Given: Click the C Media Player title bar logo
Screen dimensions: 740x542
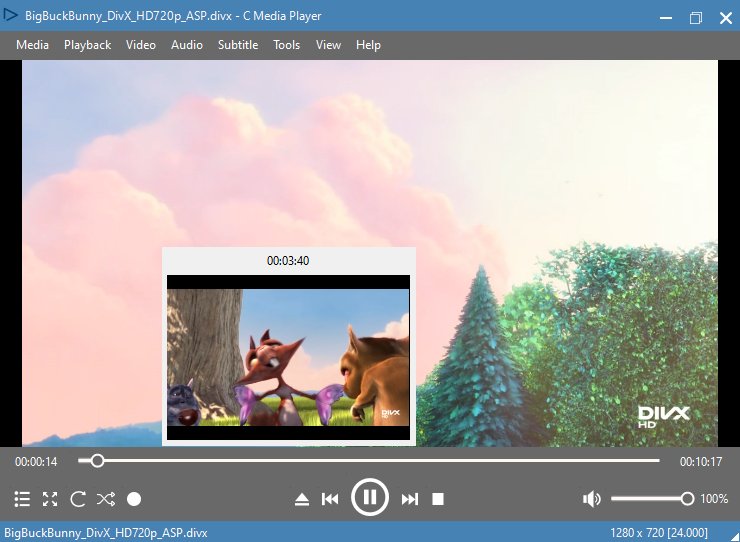Looking at the screenshot, I should point(11,16).
